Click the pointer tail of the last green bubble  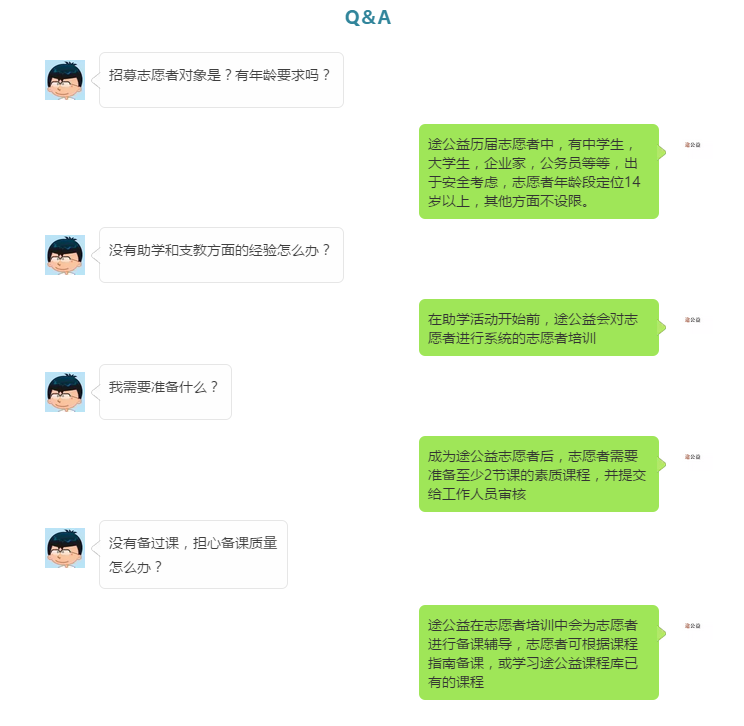coord(662,633)
